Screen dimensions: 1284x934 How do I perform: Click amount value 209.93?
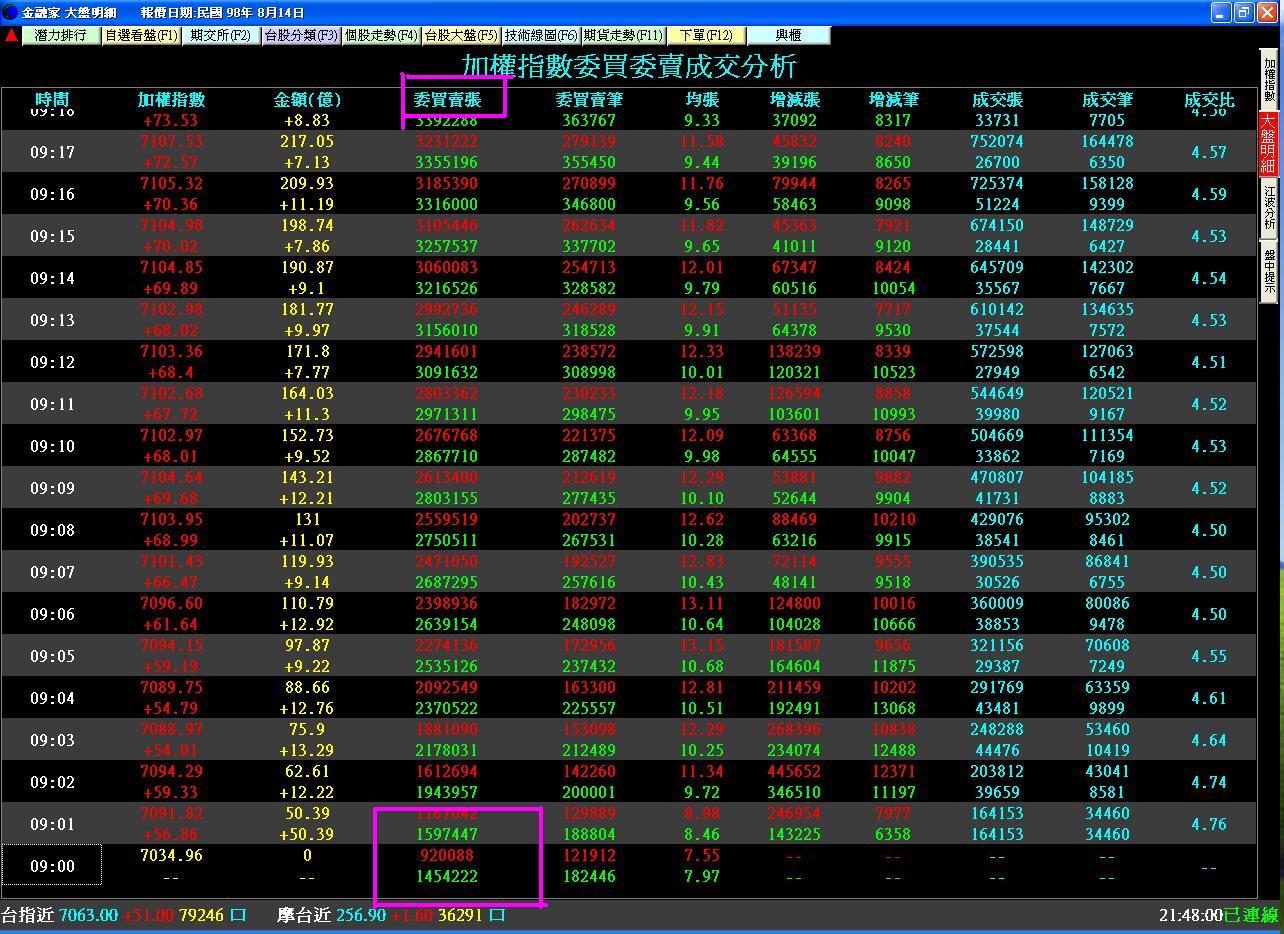[307, 184]
